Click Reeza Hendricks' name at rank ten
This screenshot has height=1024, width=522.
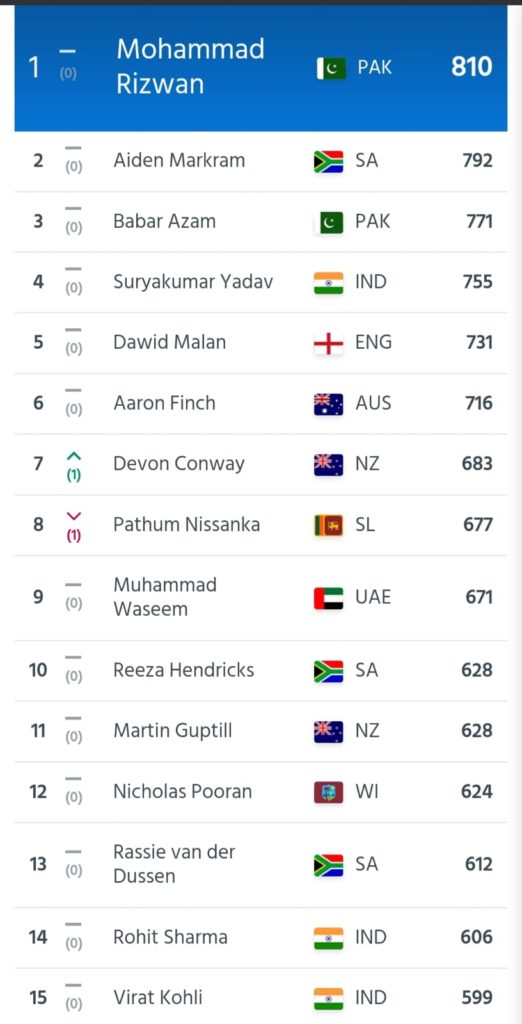tap(184, 670)
